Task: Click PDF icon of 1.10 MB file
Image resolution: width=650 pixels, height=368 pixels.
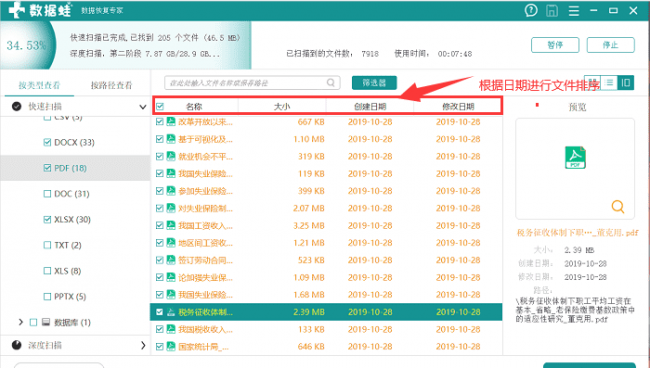Action: pos(171,139)
